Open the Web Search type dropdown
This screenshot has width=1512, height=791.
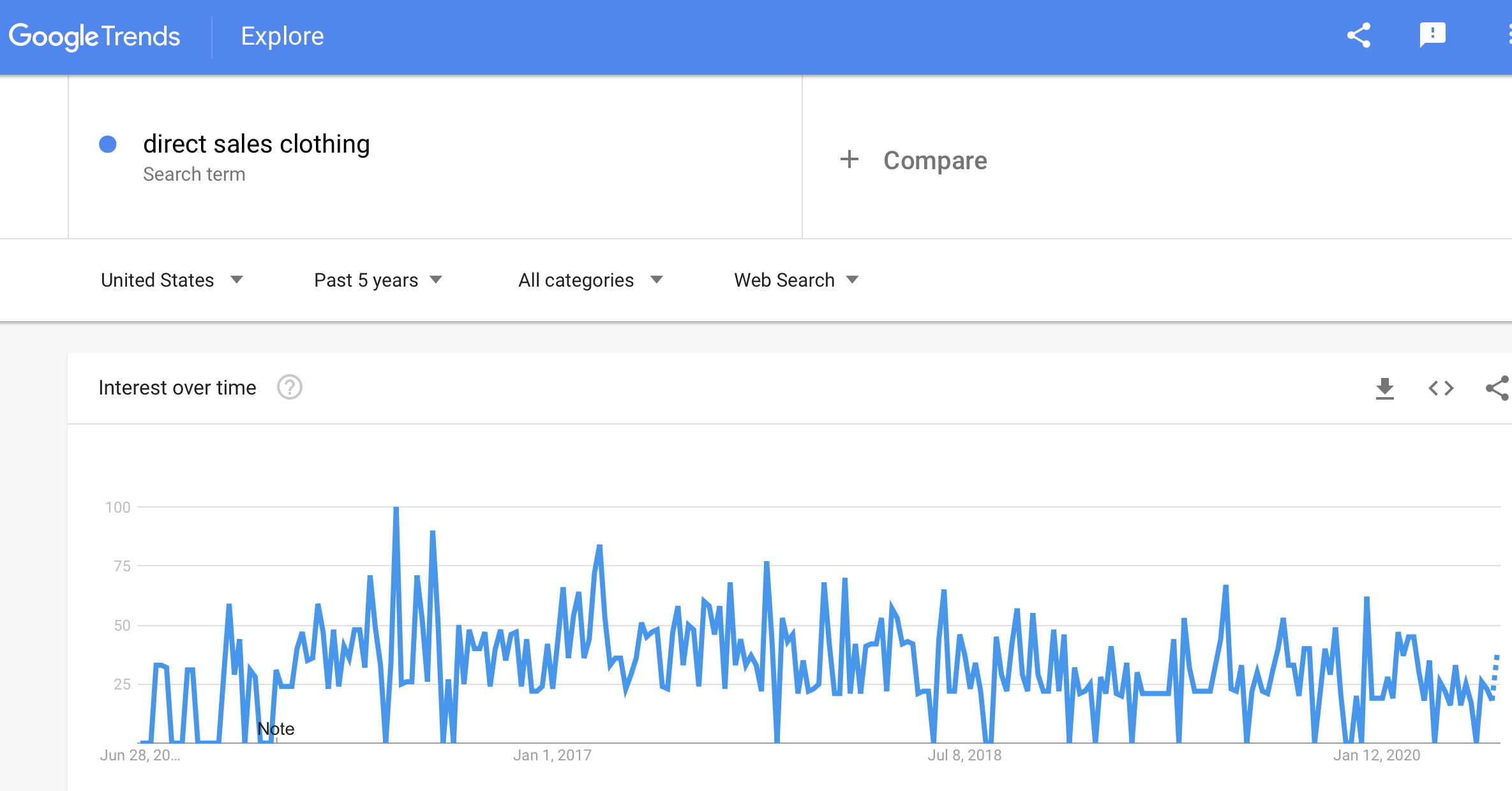pyautogui.click(x=796, y=280)
